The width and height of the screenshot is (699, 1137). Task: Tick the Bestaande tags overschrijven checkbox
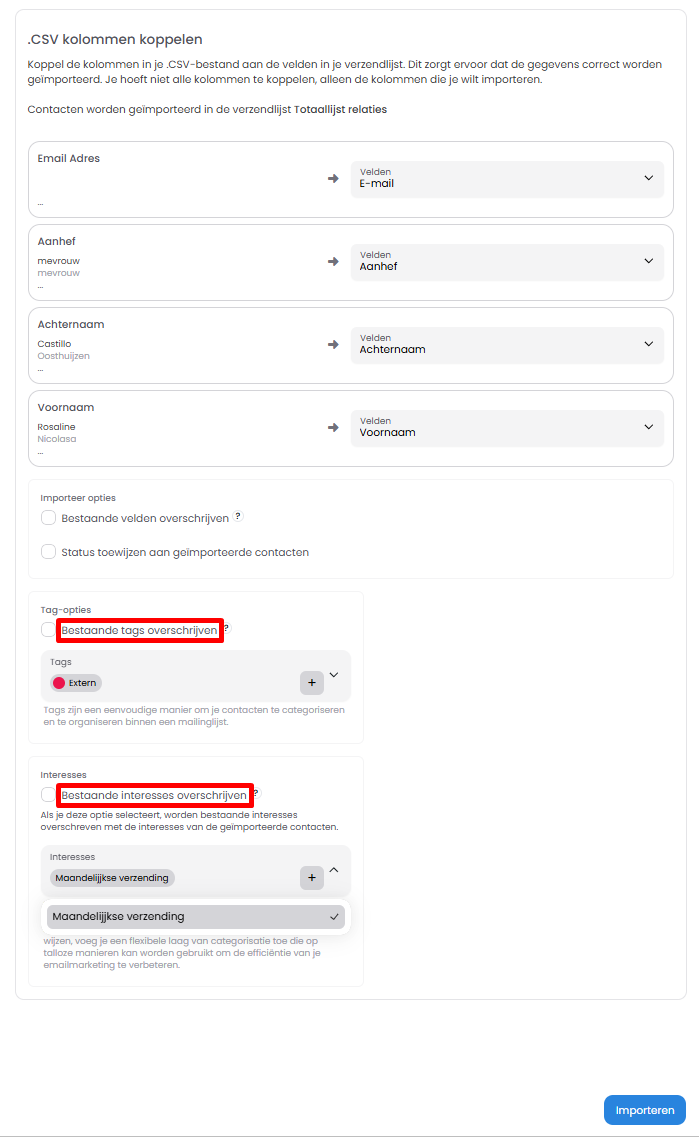click(48, 630)
